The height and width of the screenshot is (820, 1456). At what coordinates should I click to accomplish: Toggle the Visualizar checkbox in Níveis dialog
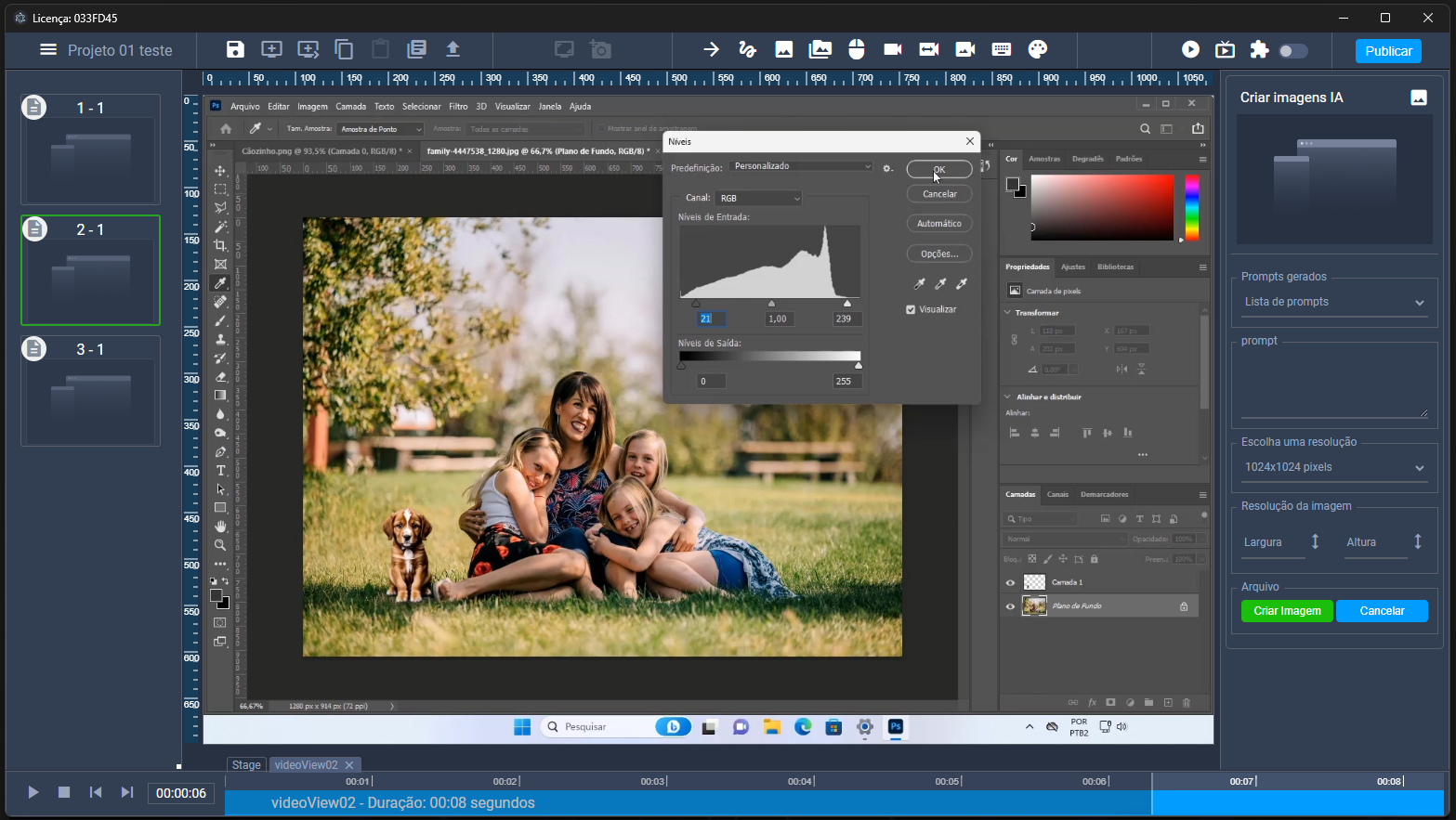[x=911, y=309]
